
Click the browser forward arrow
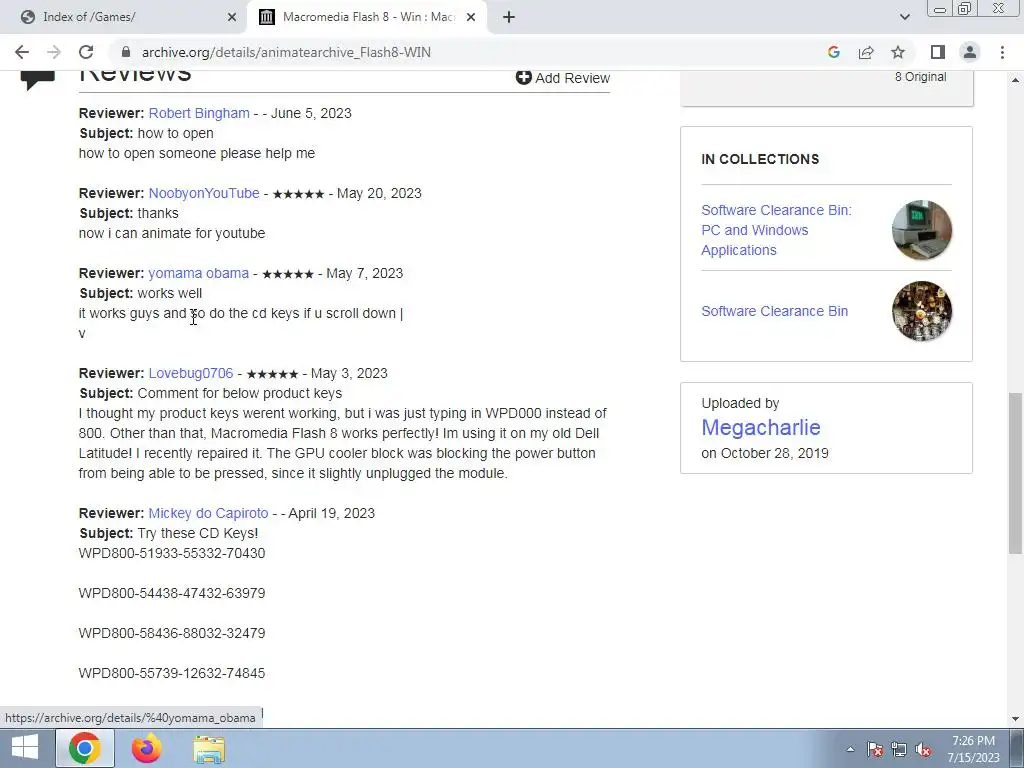[54, 52]
